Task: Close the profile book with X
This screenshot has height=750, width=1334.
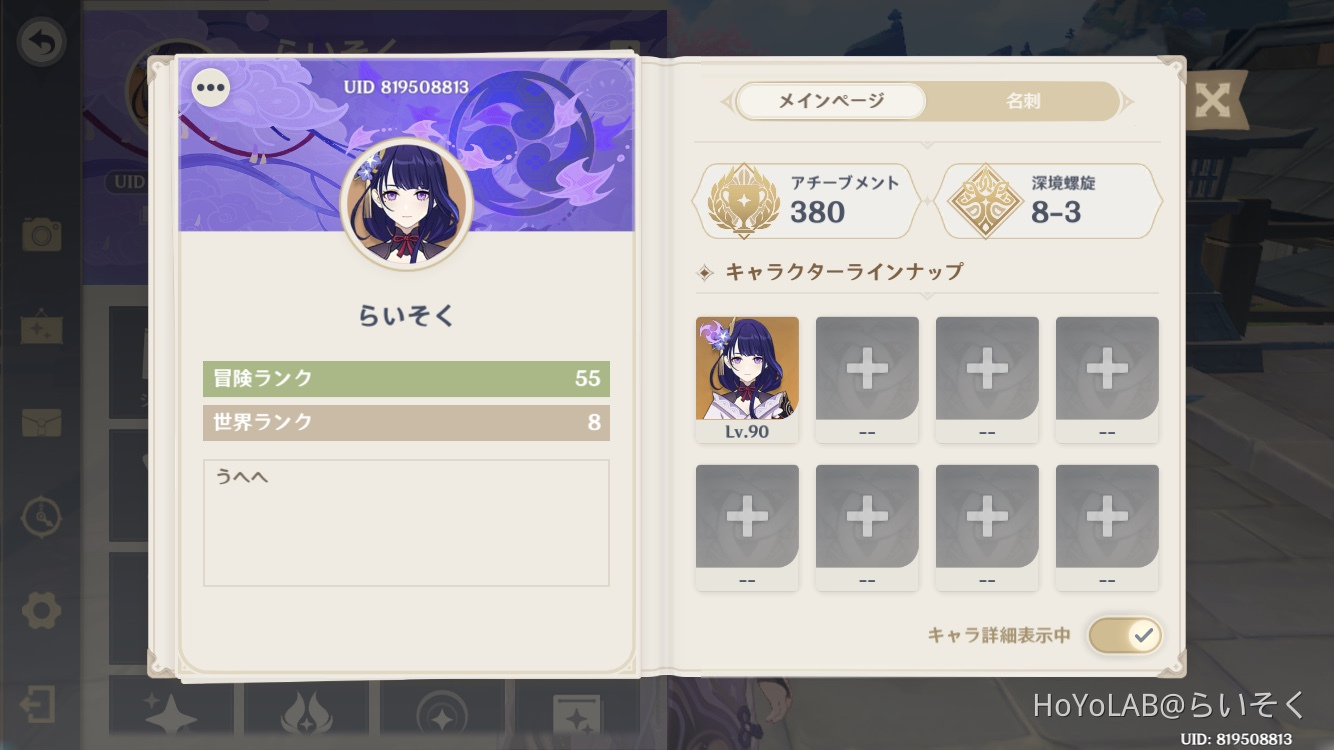Action: pos(1212,101)
